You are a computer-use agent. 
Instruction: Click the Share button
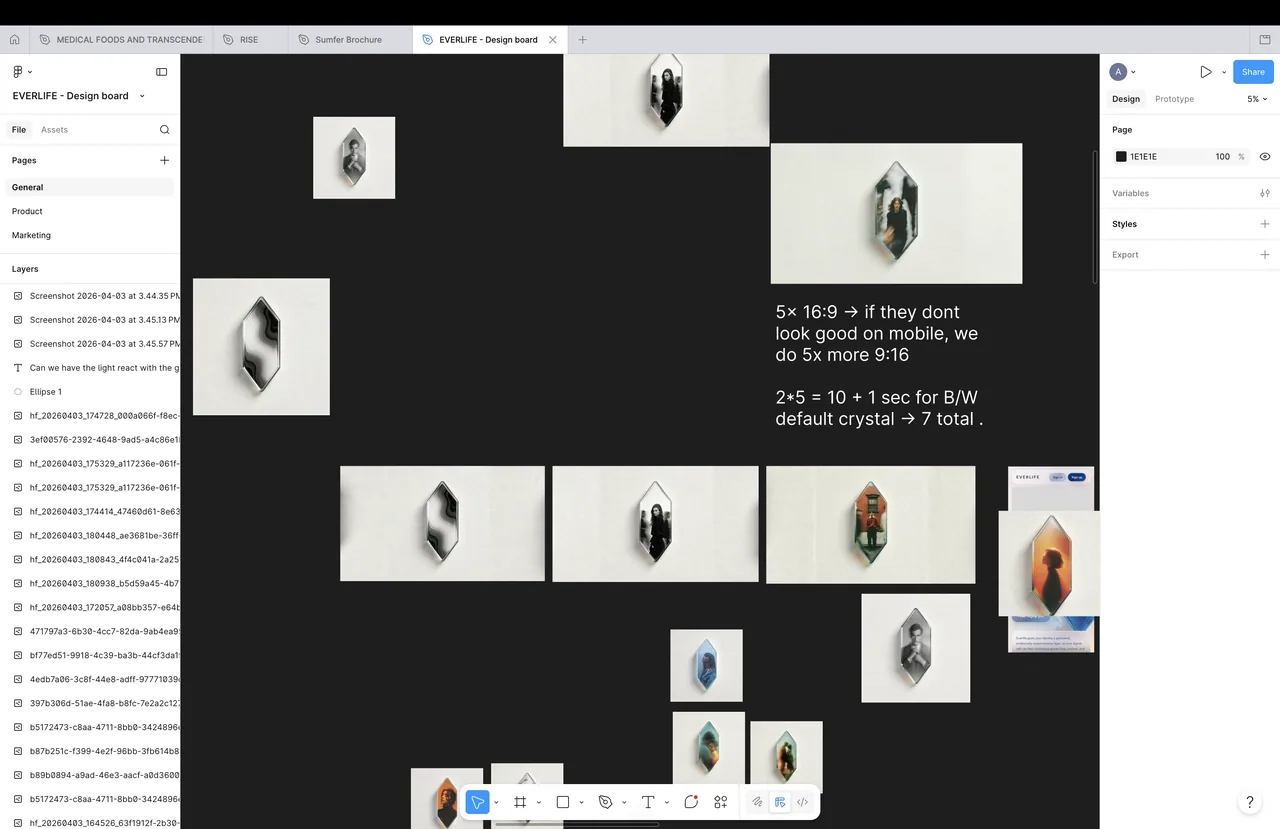coord(1253,72)
